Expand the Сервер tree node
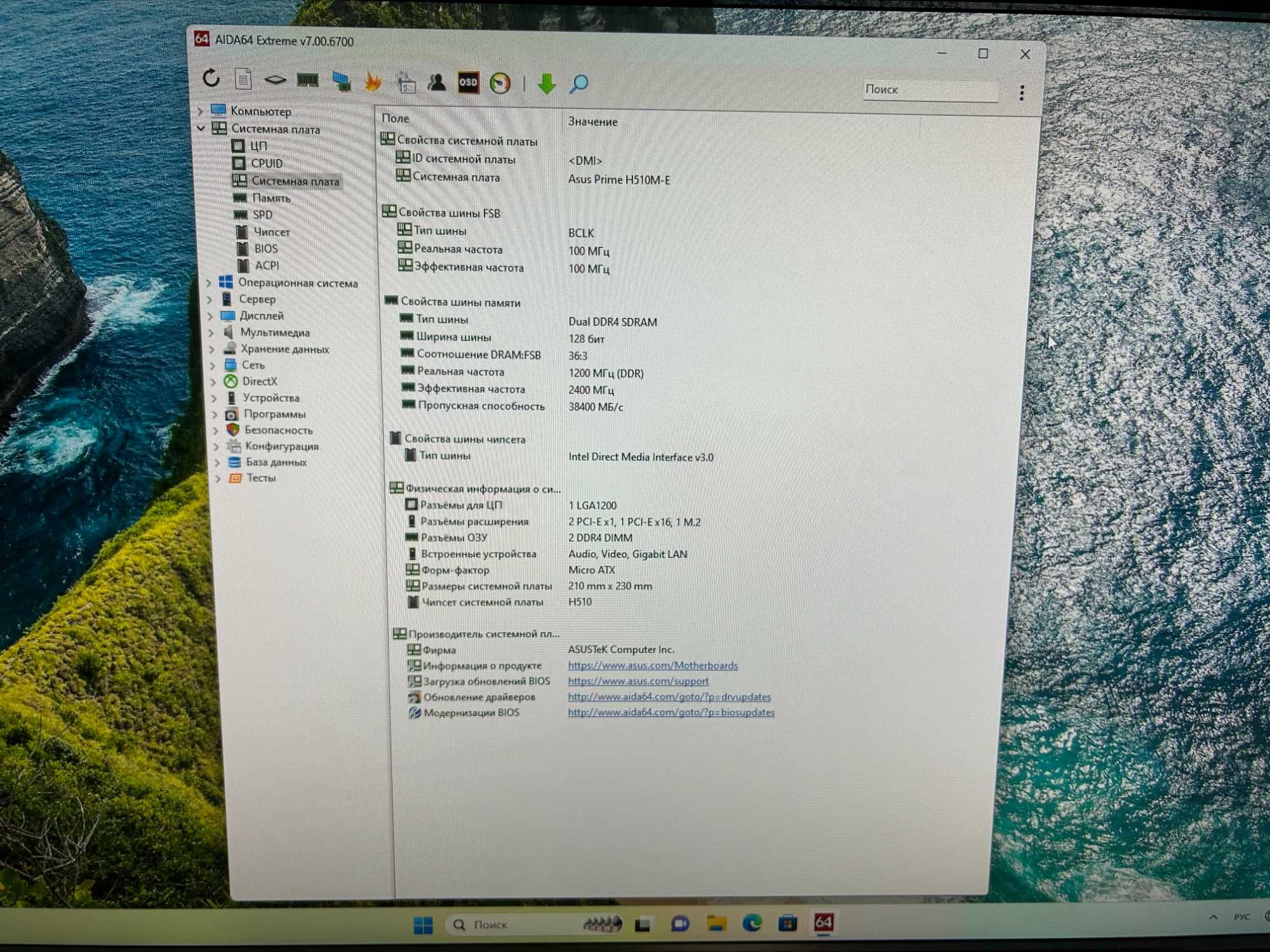This screenshot has width=1270, height=952. pyautogui.click(x=210, y=299)
